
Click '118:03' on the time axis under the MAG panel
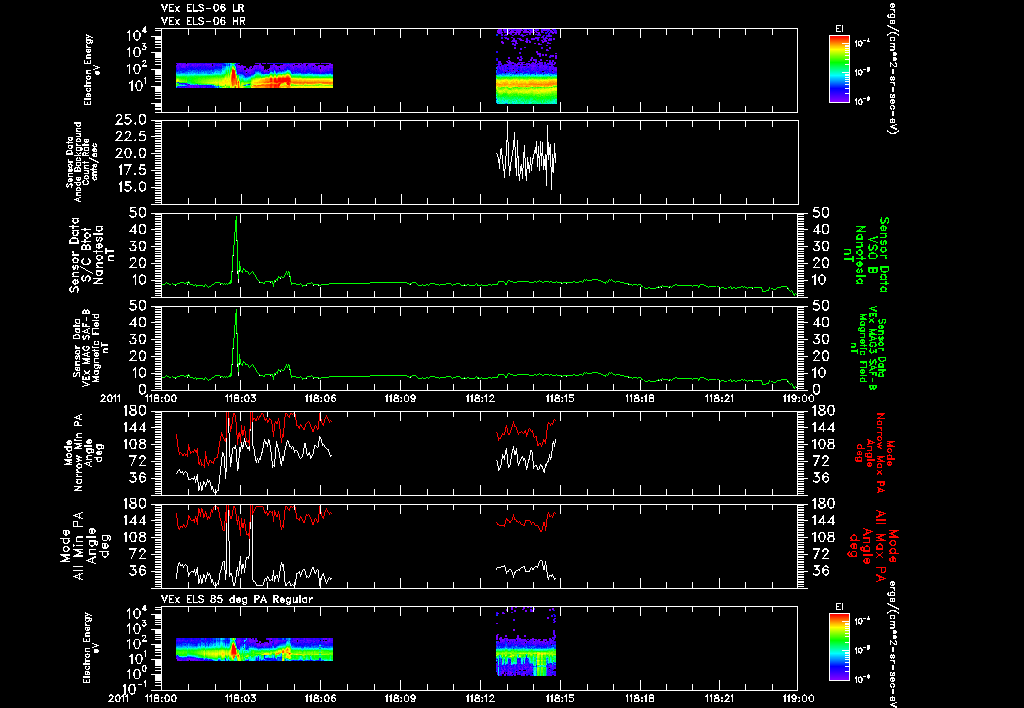(x=240, y=398)
